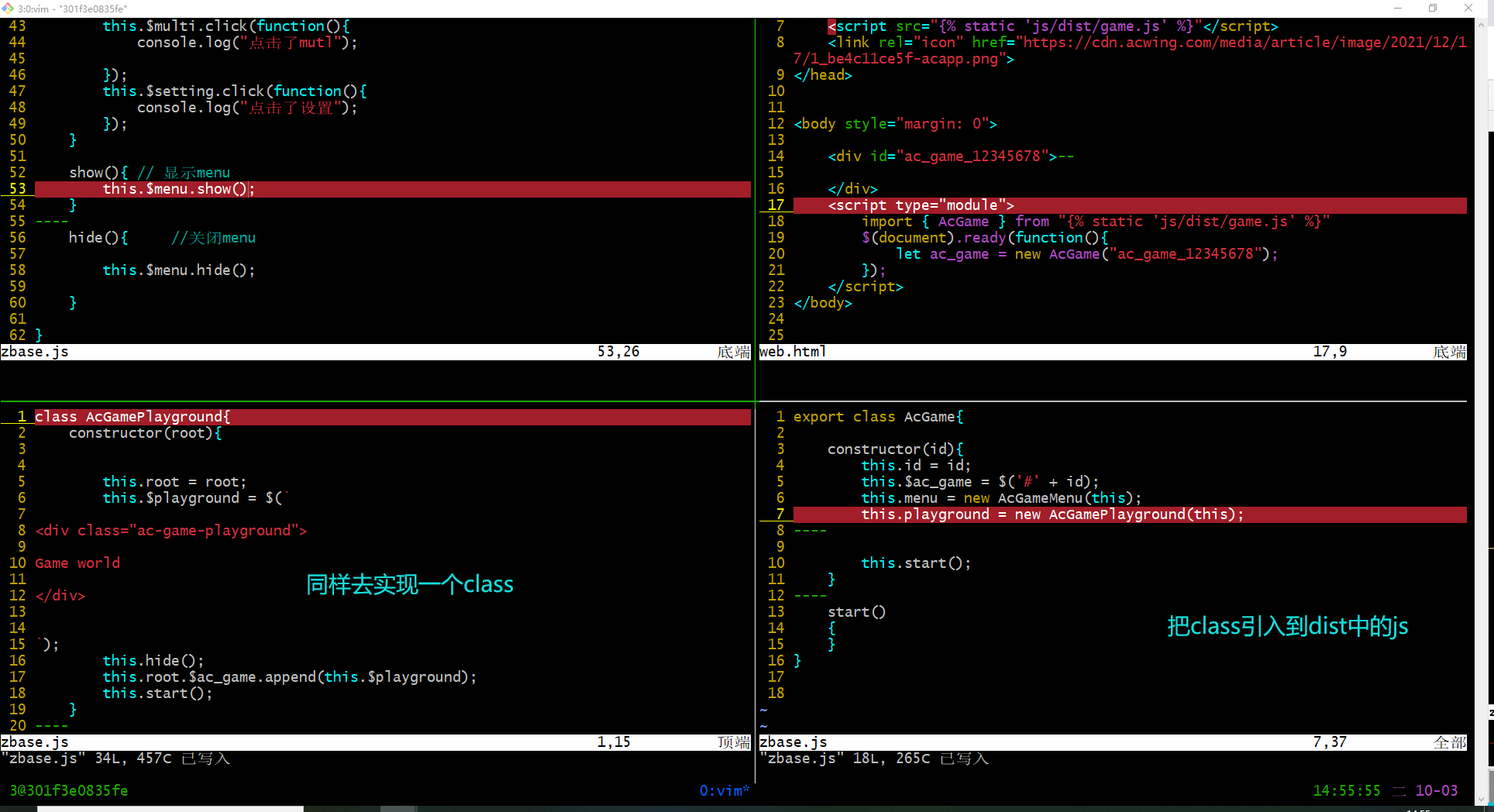Image resolution: width=1494 pixels, height=812 pixels.
Task: Click the </body> closing tag
Action: 823,303
